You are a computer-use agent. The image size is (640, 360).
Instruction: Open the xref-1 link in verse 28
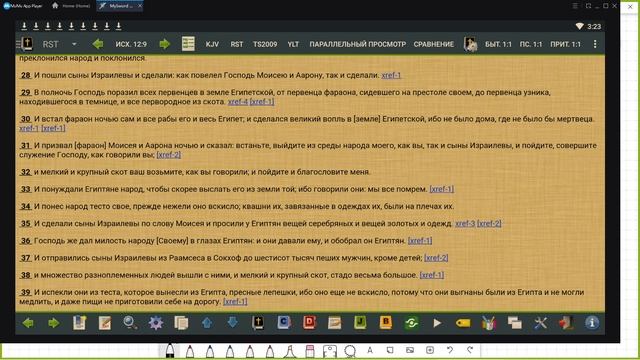click(391, 75)
